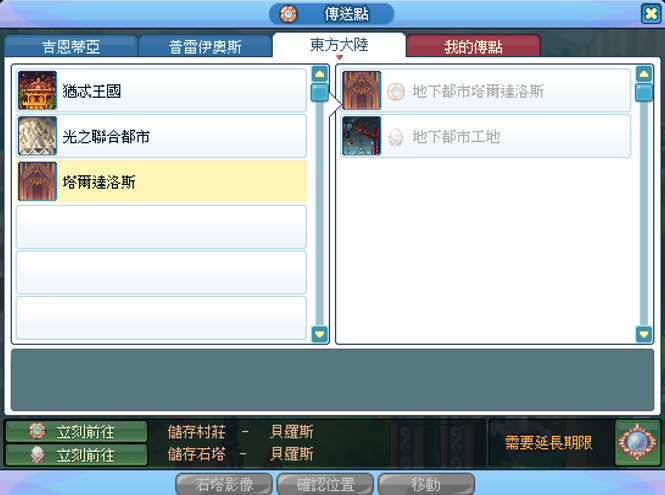Select the red 我的傳點 tab

pyautogui.click(x=473, y=46)
